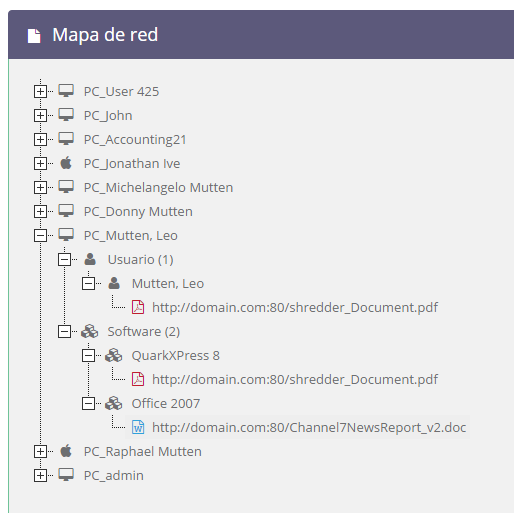Open the Channel7NewsReport_v2.doc link
The image size is (514, 513).
[x=309, y=427]
